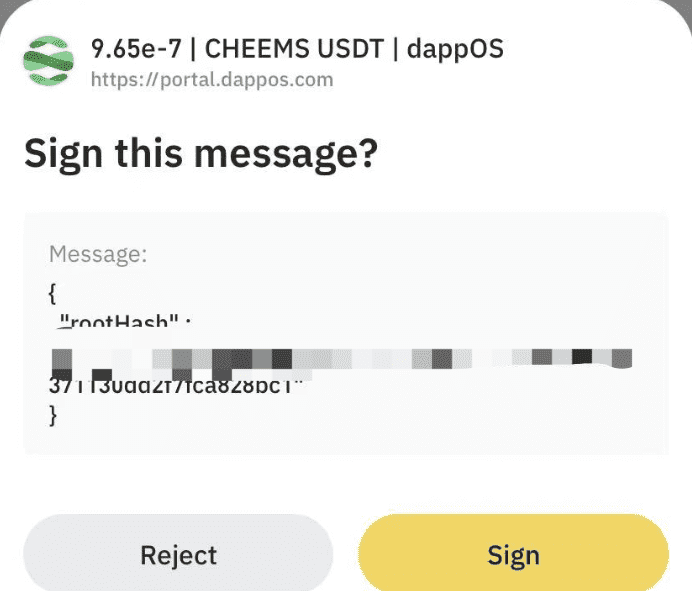Select the USDT word in title
692x591 pixels.
[x=350, y=49]
